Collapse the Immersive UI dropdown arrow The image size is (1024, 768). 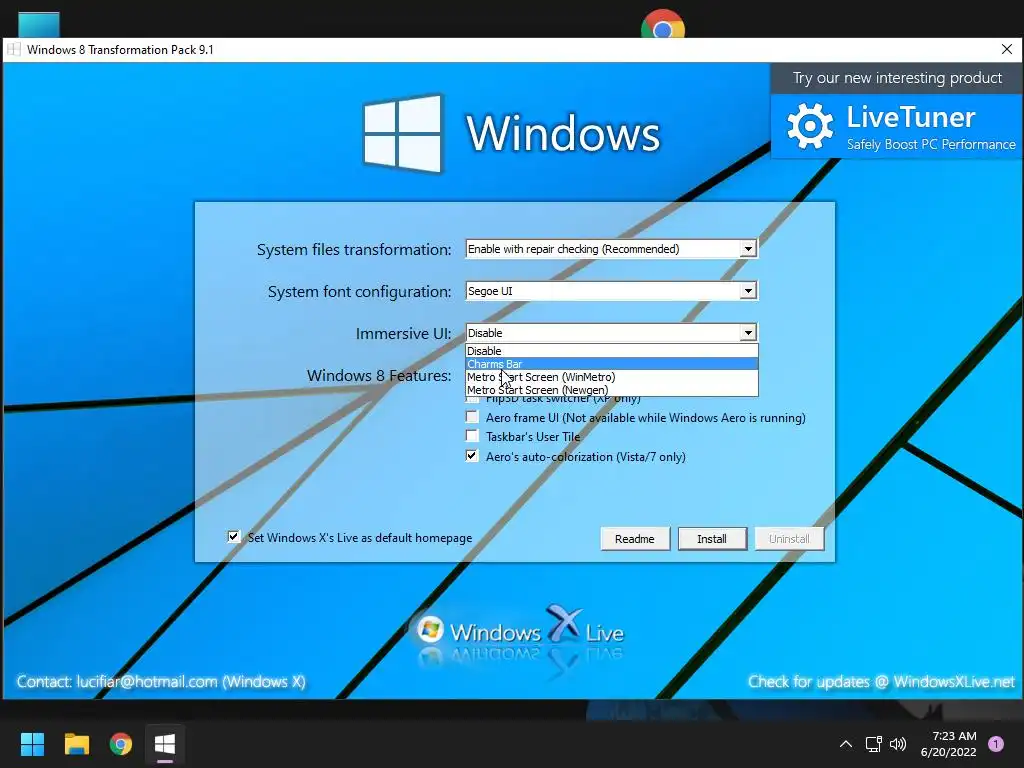(748, 332)
